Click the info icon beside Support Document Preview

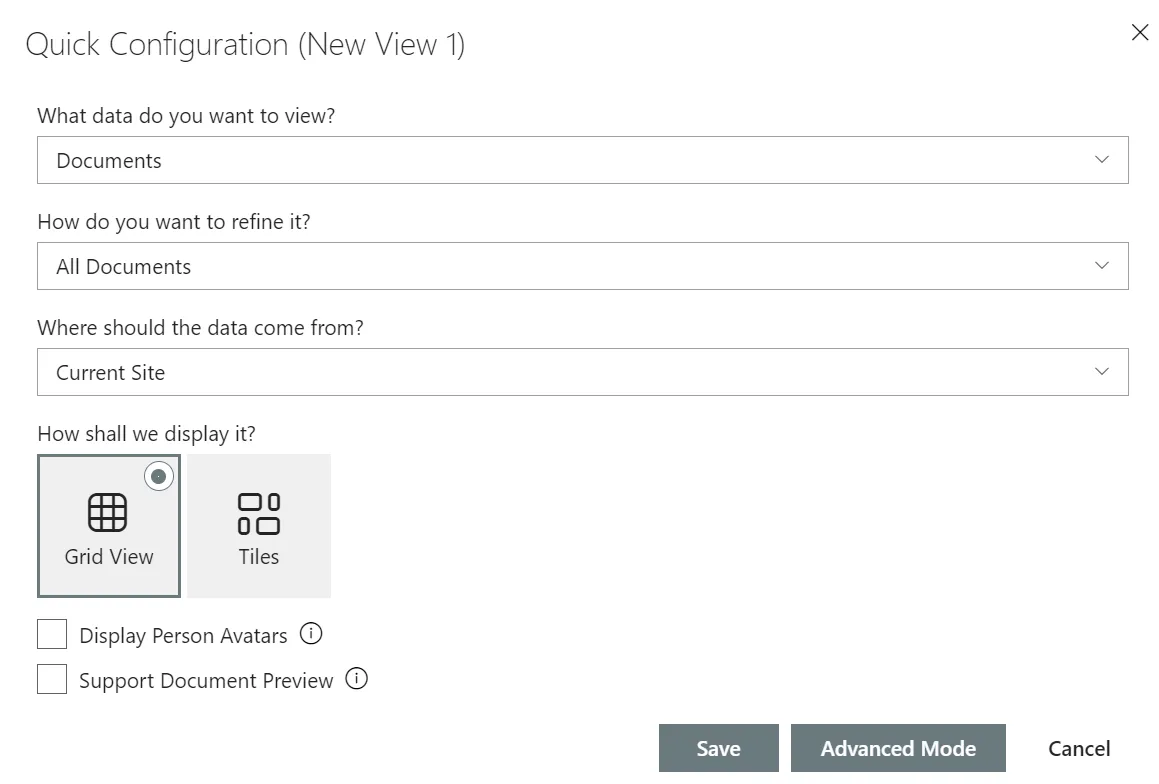pos(357,679)
